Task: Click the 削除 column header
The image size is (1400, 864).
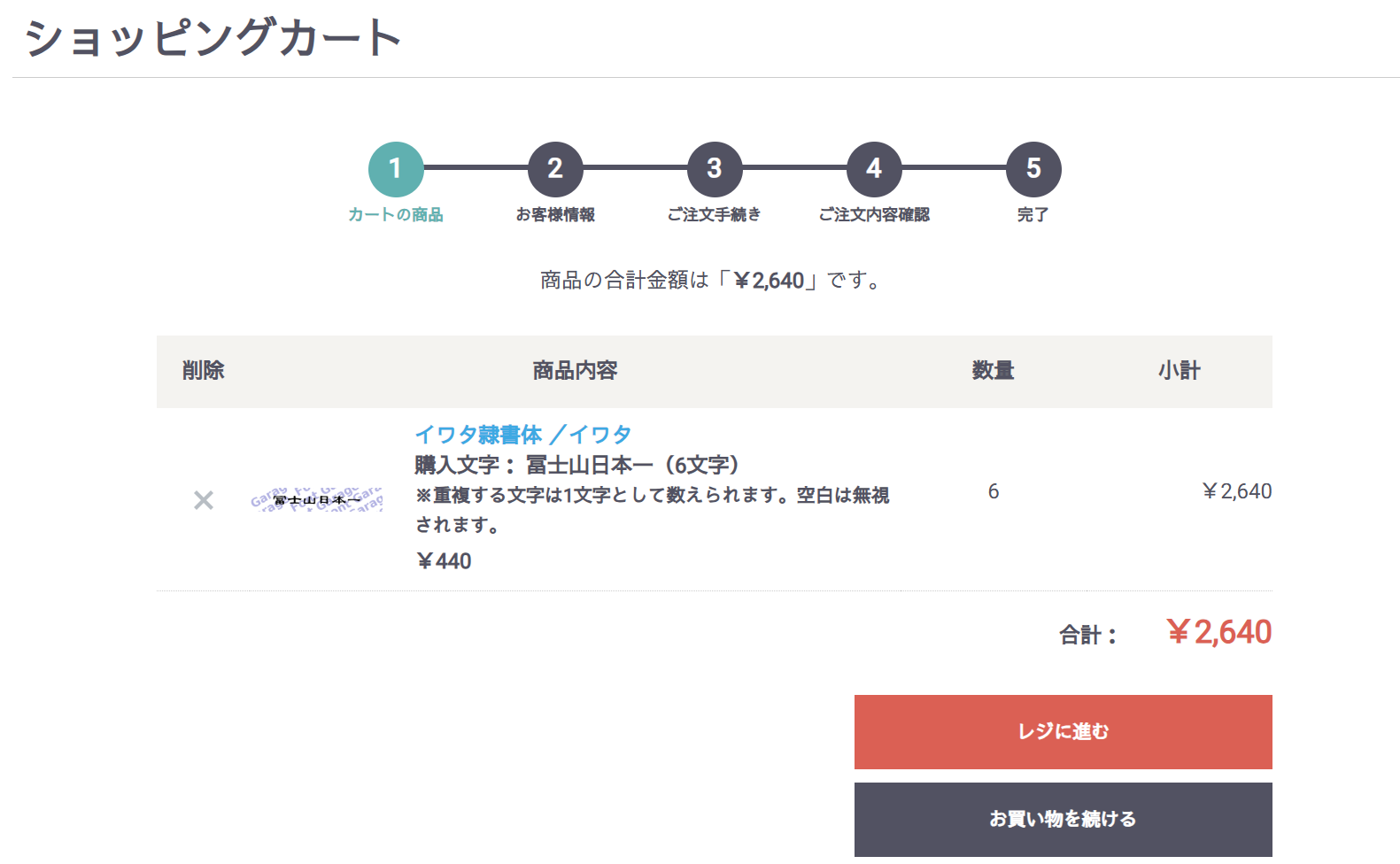Action: click(204, 371)
